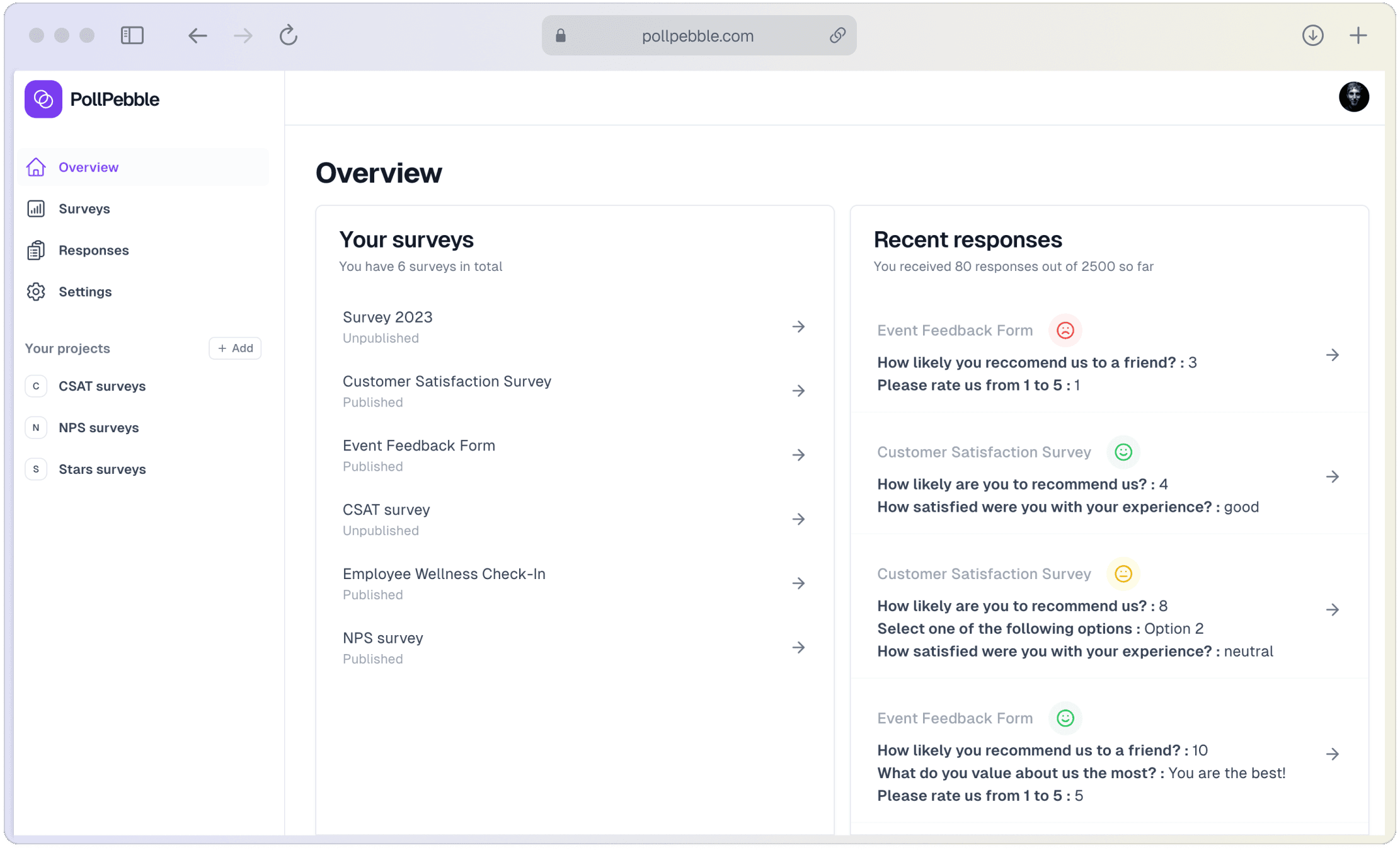
Task: Toggle the browser sidebar panel icon
Action: (x=132, y=35)
